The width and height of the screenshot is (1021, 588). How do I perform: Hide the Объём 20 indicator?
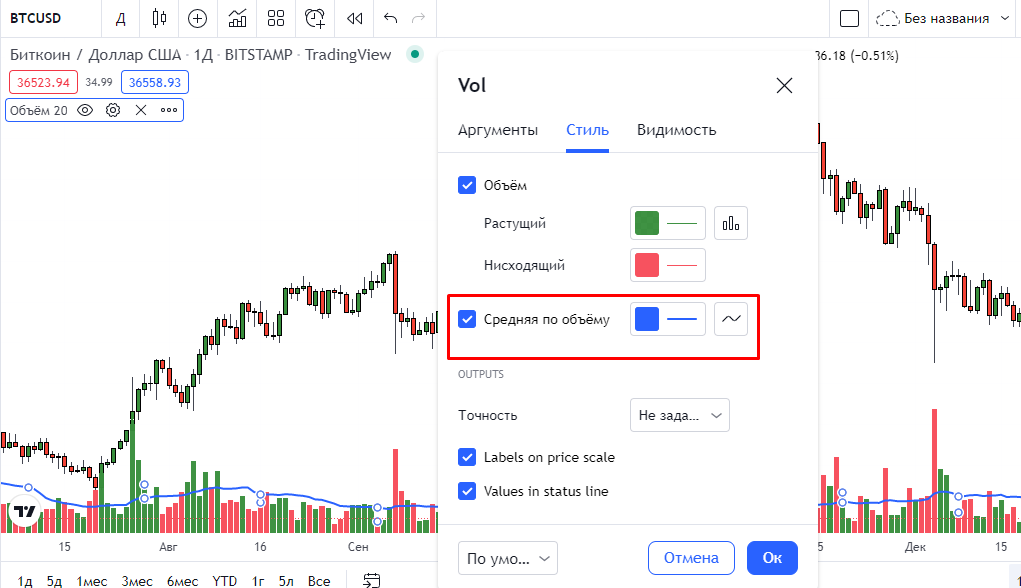85,110
